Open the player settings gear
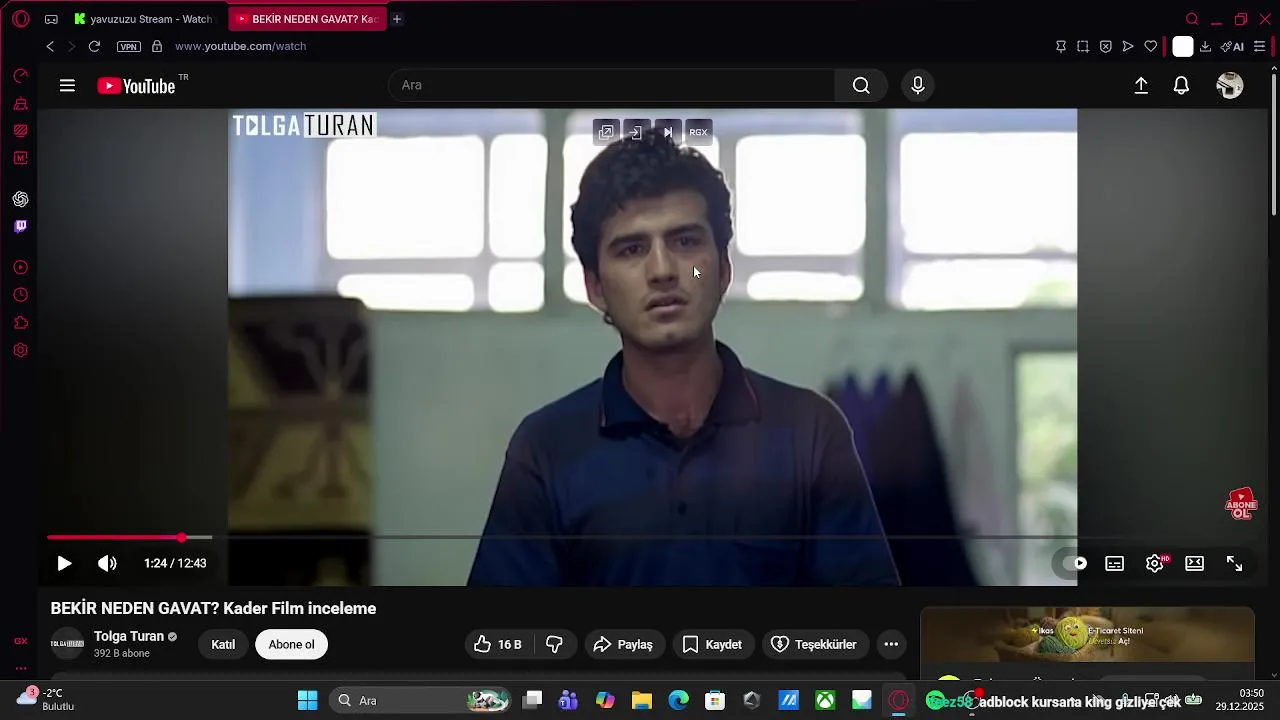Viewport: 1280px width, 720px height. (x=1155, y=564)
